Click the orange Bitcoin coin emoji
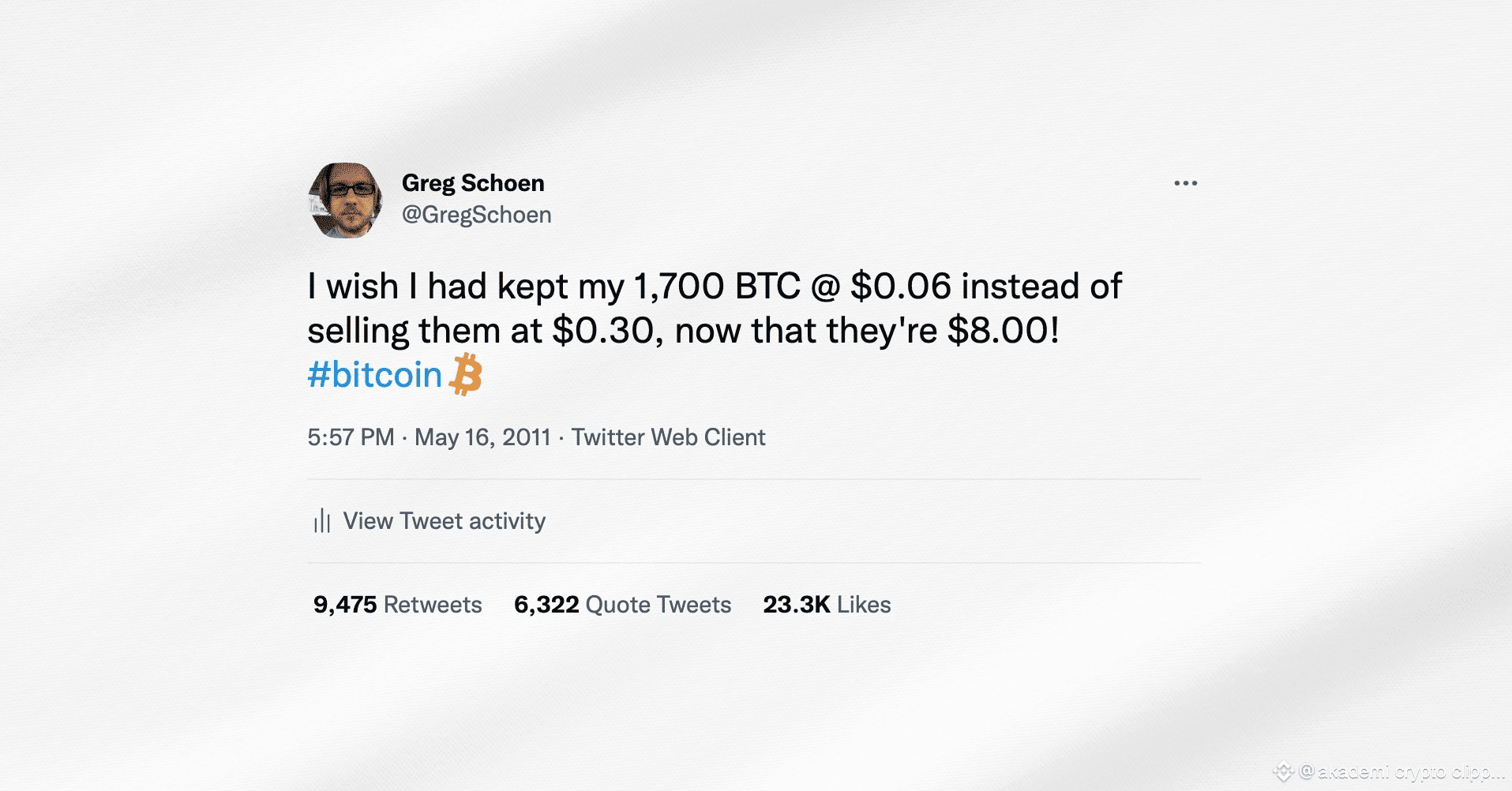This screenshot has height=791, width=1512. click(x=465, y=376)
